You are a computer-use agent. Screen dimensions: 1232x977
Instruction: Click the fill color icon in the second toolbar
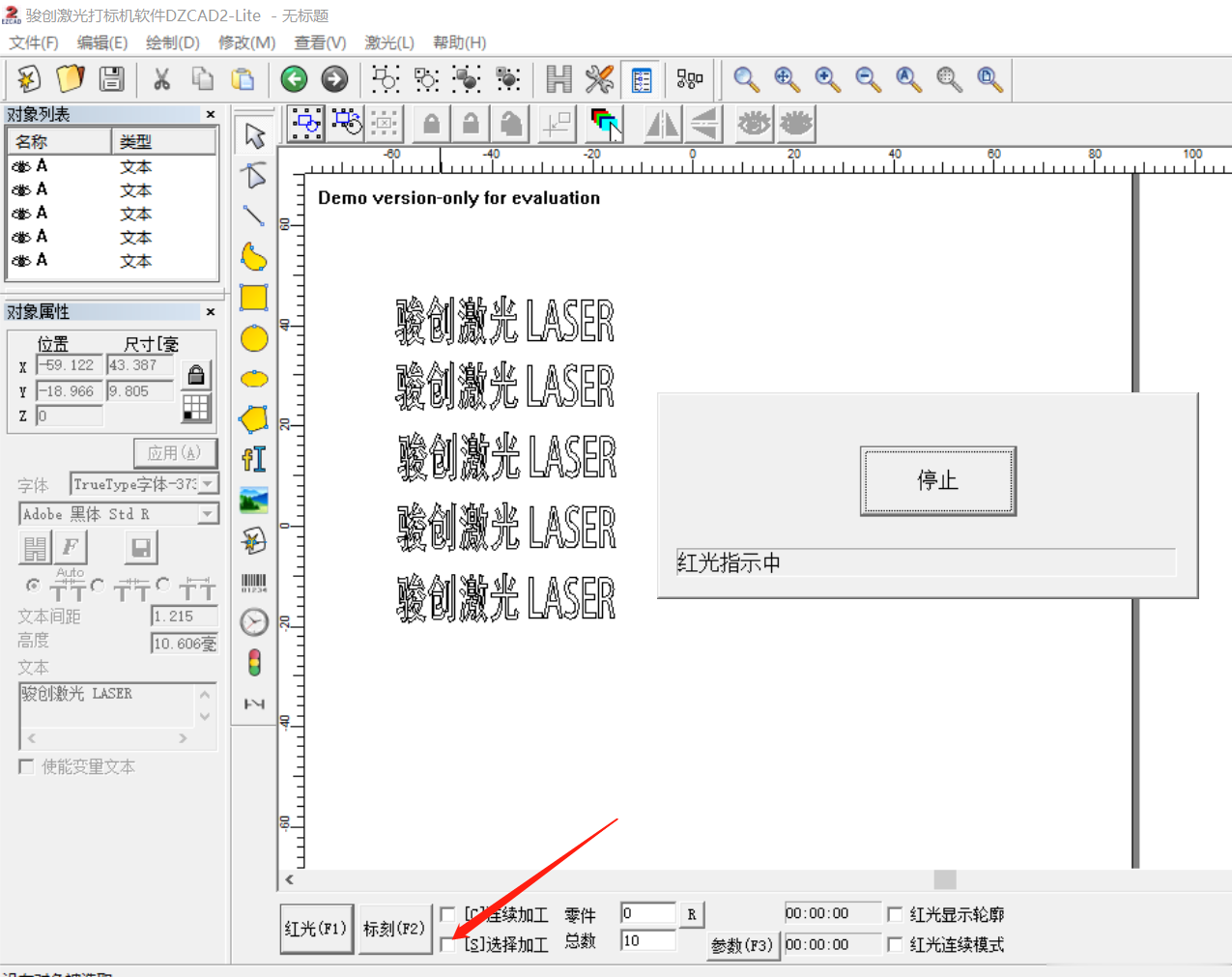coord(605,124)
